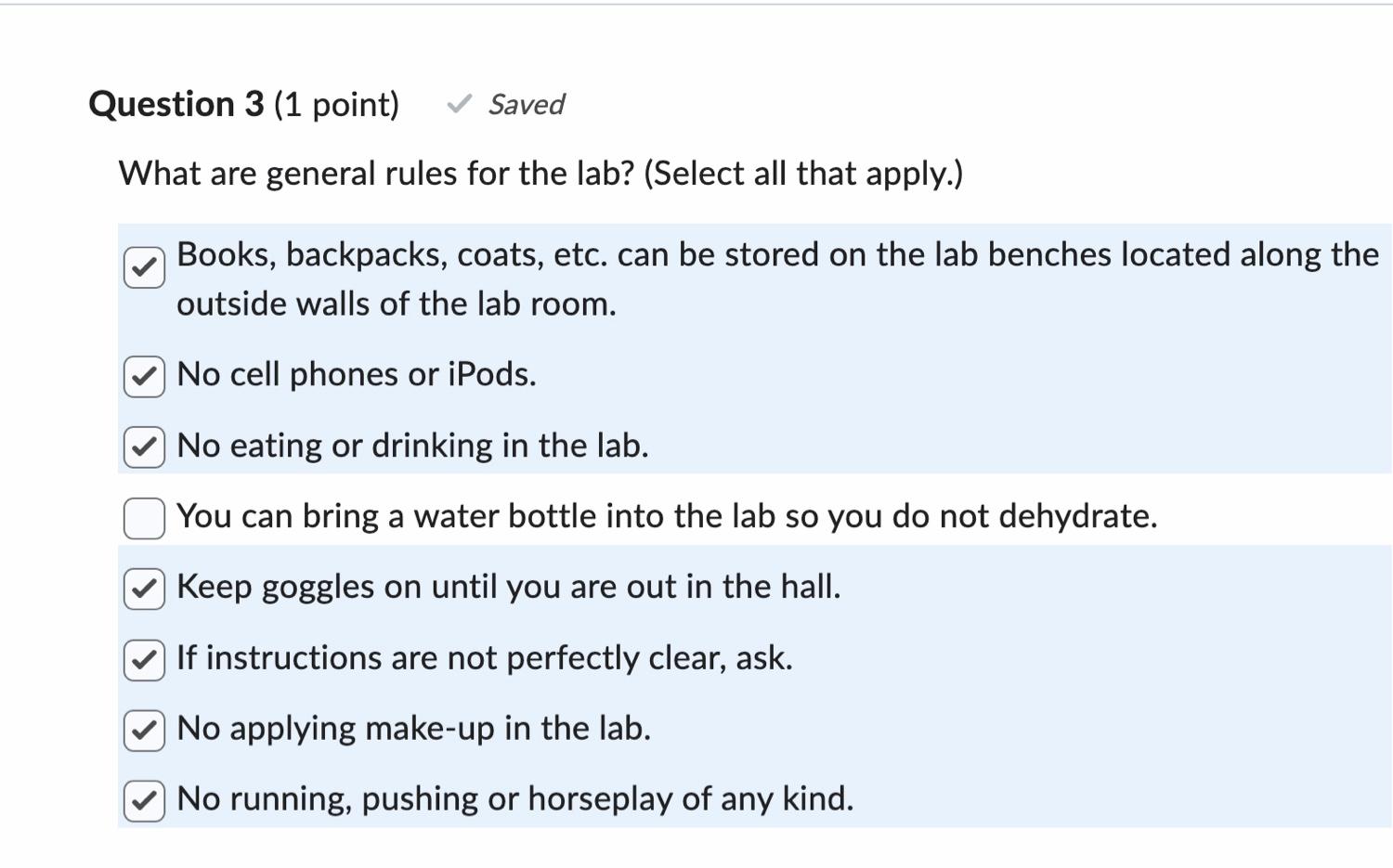Image resolution: width=1393 pixels, height=868 pixels.
Task: Uncheck 'No eating or drinking in the lab'
Action: click(x=143, y=446)
